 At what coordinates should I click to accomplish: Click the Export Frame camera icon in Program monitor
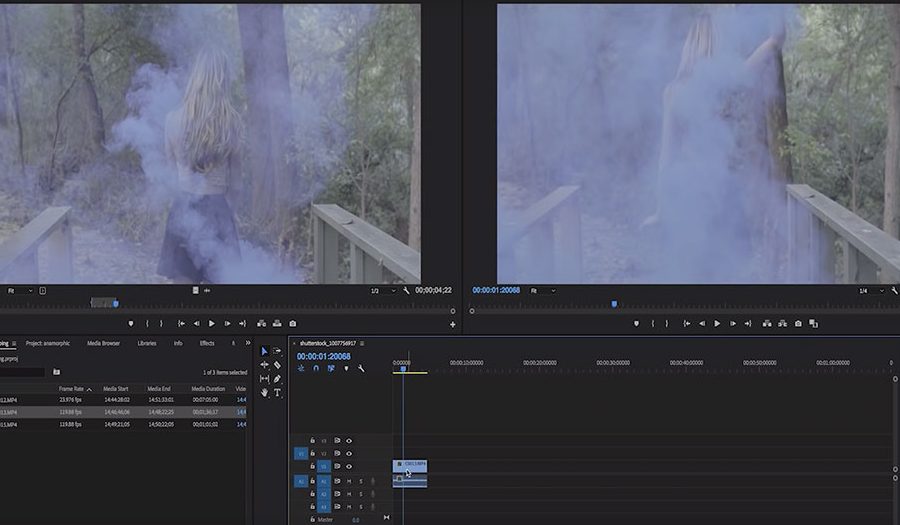[797, 323]
